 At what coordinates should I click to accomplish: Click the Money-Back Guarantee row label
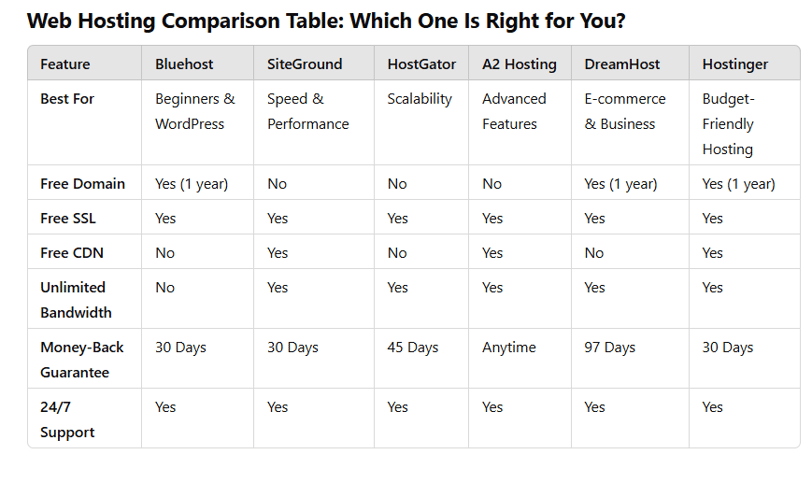click(x=82, y=360)
